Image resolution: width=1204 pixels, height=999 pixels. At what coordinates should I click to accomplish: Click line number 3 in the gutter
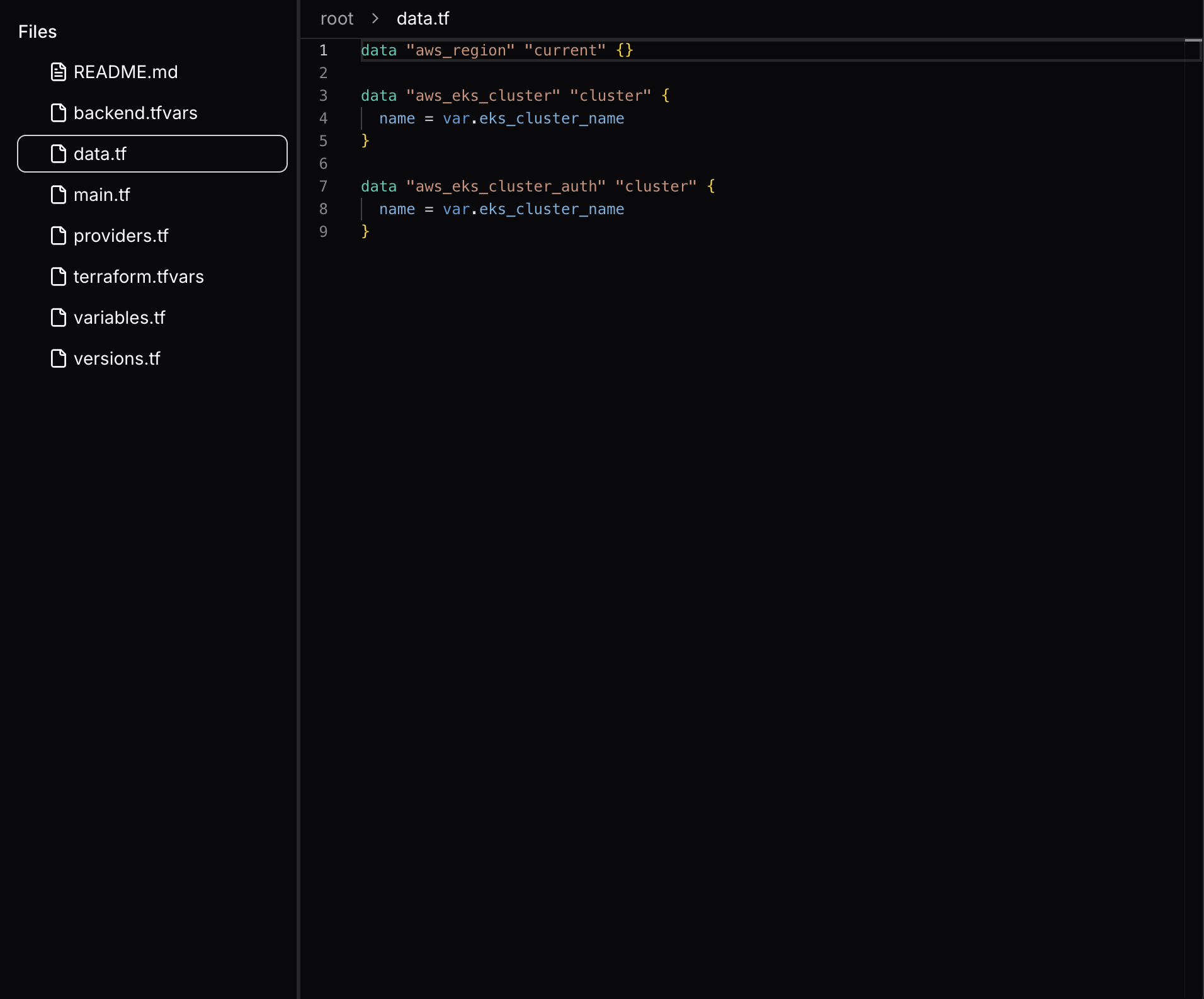click(324, 96)
